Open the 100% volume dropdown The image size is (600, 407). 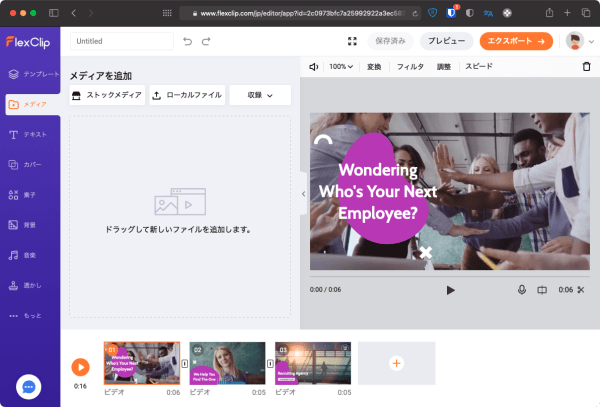click(x=341, y=67)
